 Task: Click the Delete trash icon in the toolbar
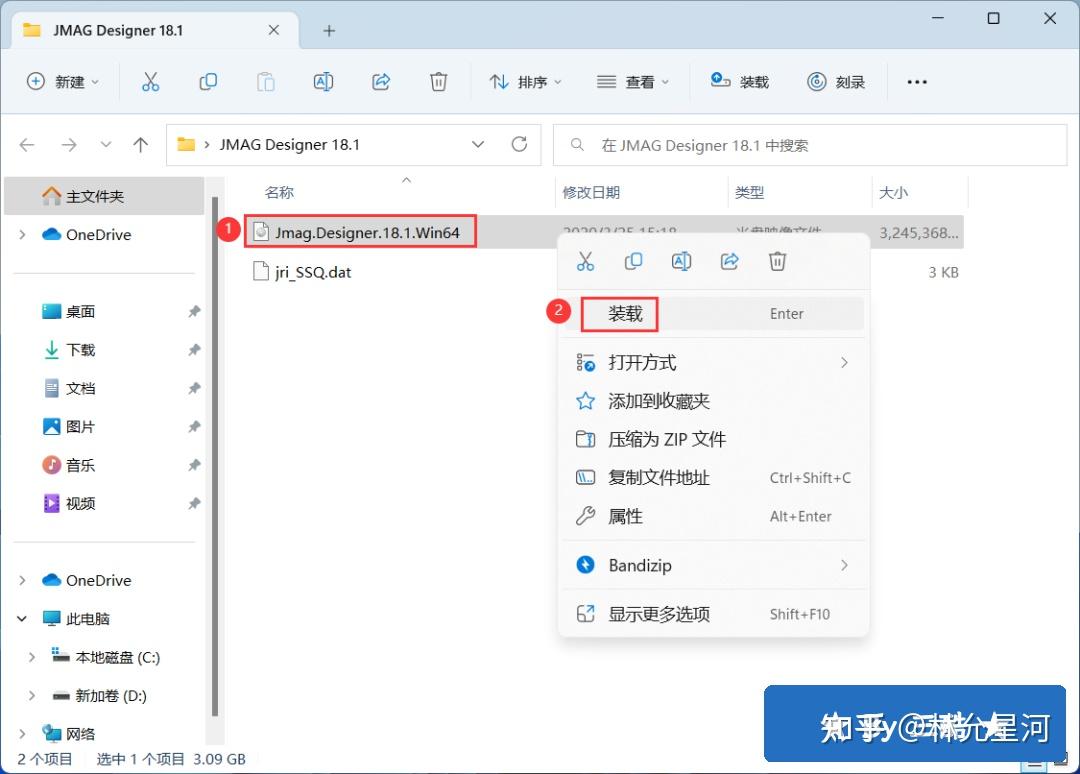click(x=438, y=81)
